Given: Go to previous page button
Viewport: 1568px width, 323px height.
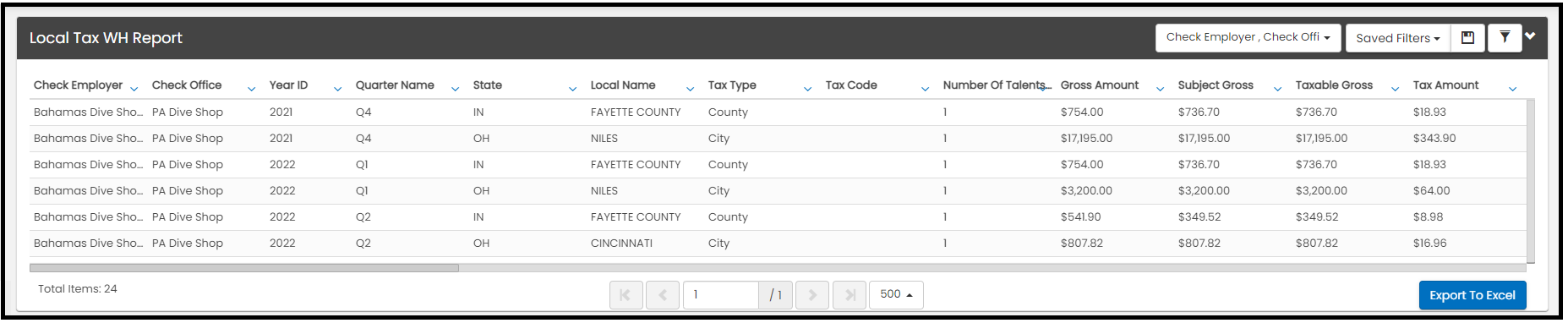Looking at the screenshot, I should click(x=663, y=295).
